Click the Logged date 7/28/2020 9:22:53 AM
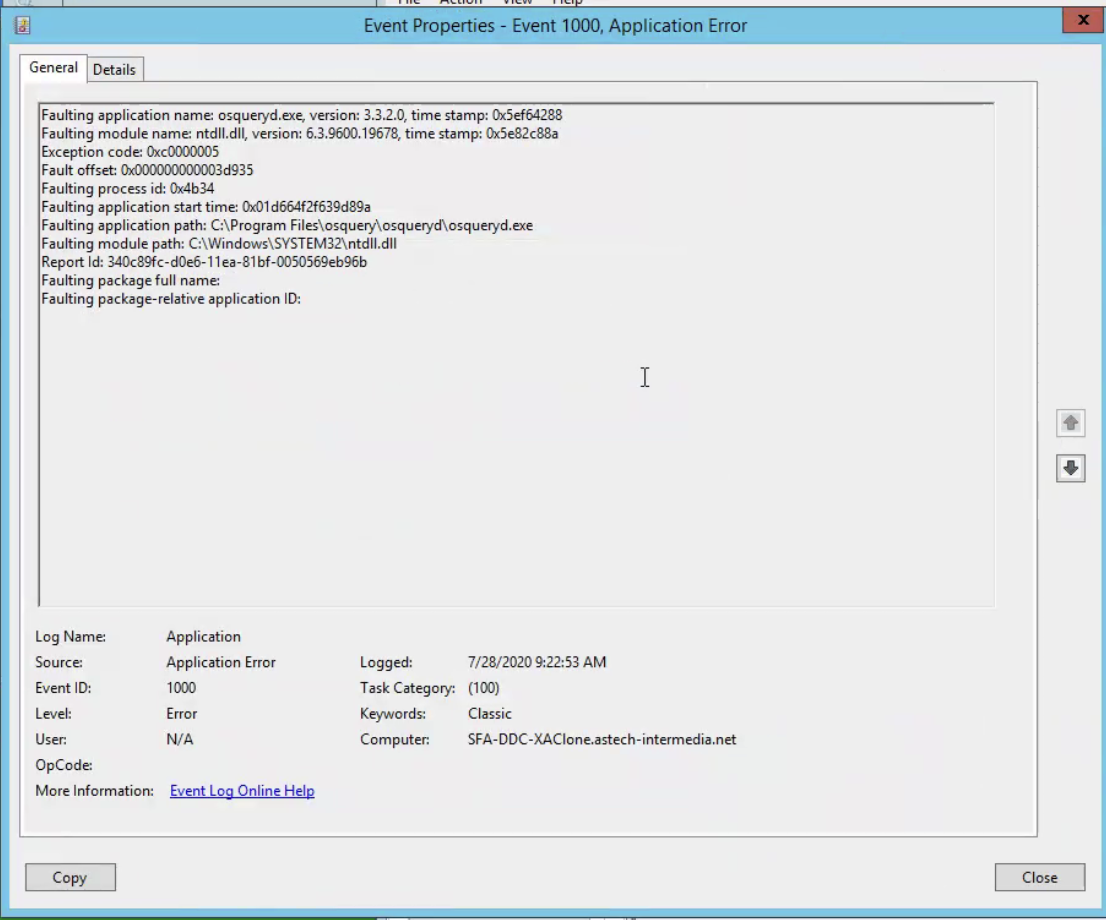Image resolution: width=1106 pixels, height=920 pixels. click(x=537, y=662)
